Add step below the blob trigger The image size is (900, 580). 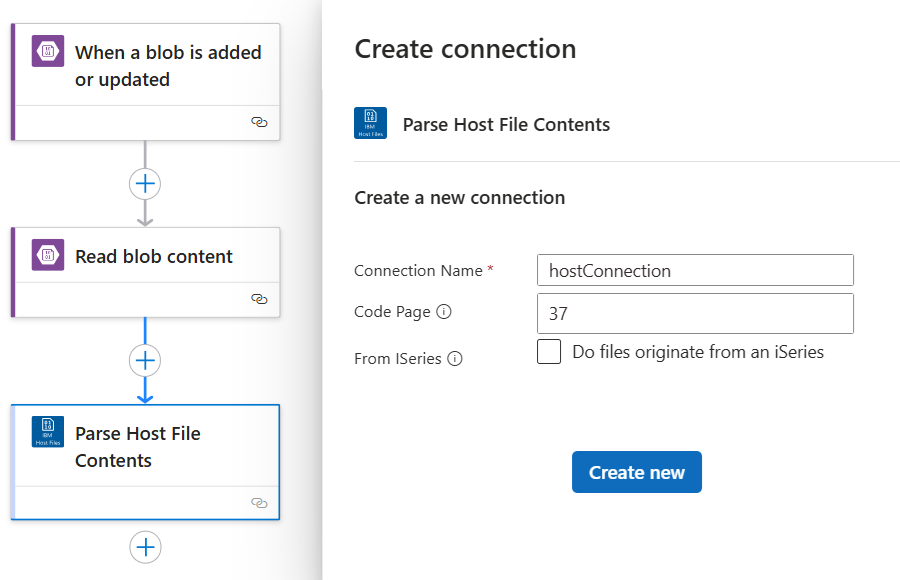[x=145, y=184]
